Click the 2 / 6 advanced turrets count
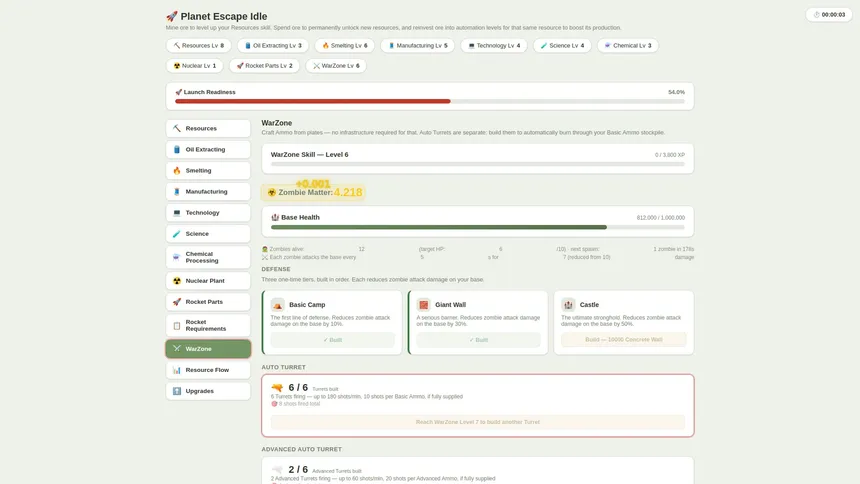 coord(298,470)
